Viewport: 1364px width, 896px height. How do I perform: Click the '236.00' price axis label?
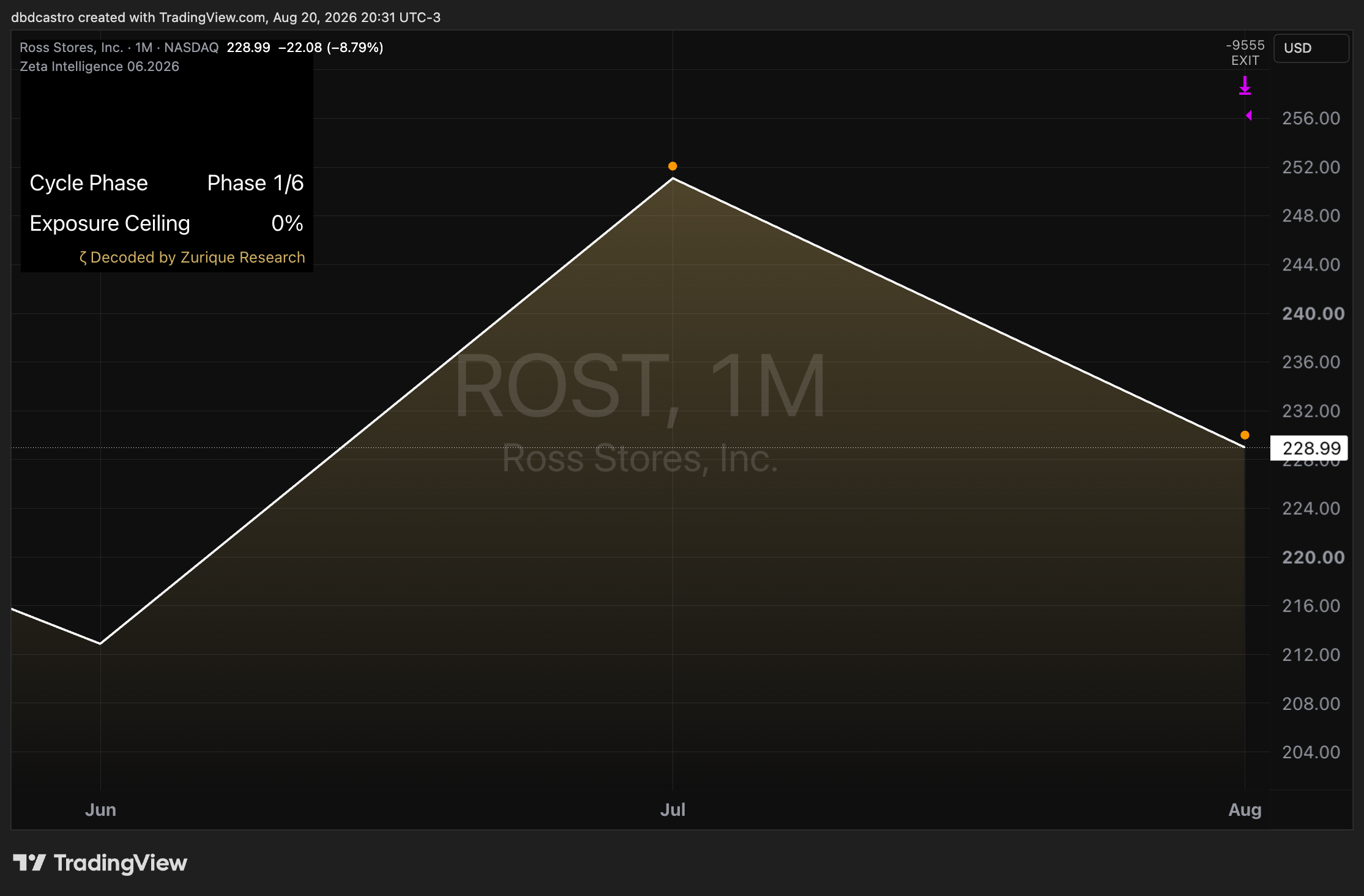1311,362
